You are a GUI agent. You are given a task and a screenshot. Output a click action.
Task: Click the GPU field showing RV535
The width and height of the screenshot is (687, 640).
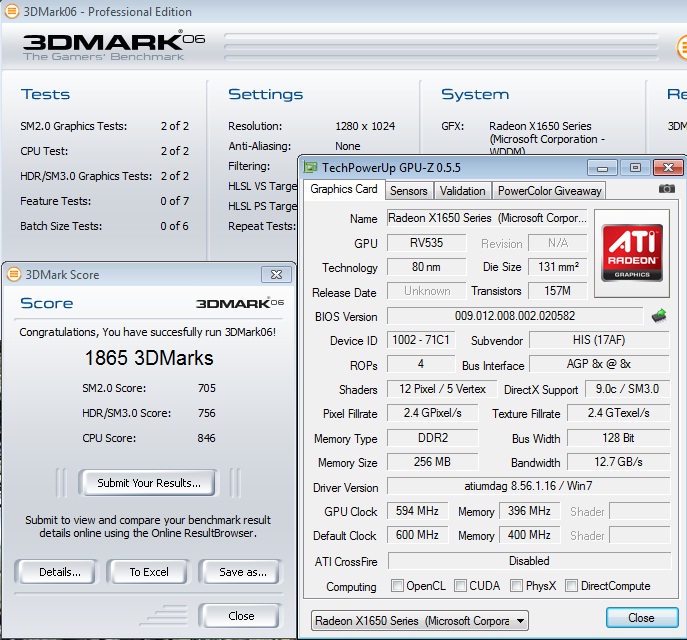click(426, 243)
